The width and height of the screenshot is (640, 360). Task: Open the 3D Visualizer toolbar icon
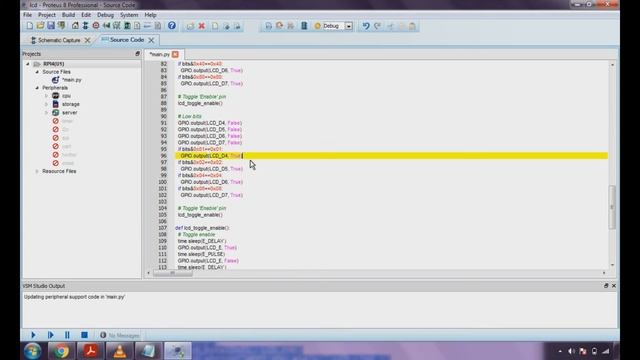point(107,26)
